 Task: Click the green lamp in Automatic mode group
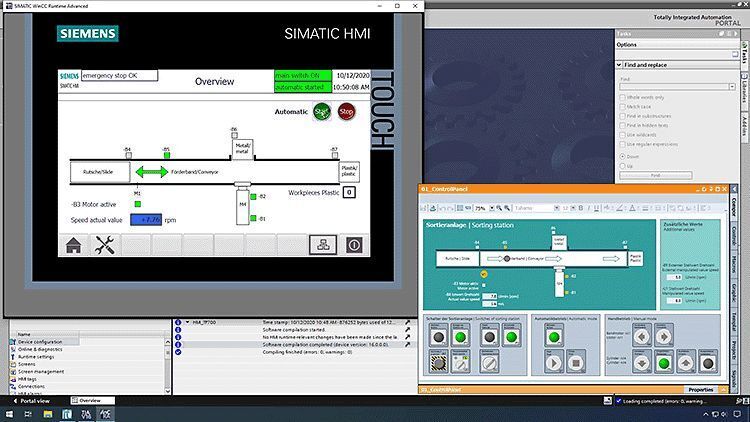[x=554, y=337]
